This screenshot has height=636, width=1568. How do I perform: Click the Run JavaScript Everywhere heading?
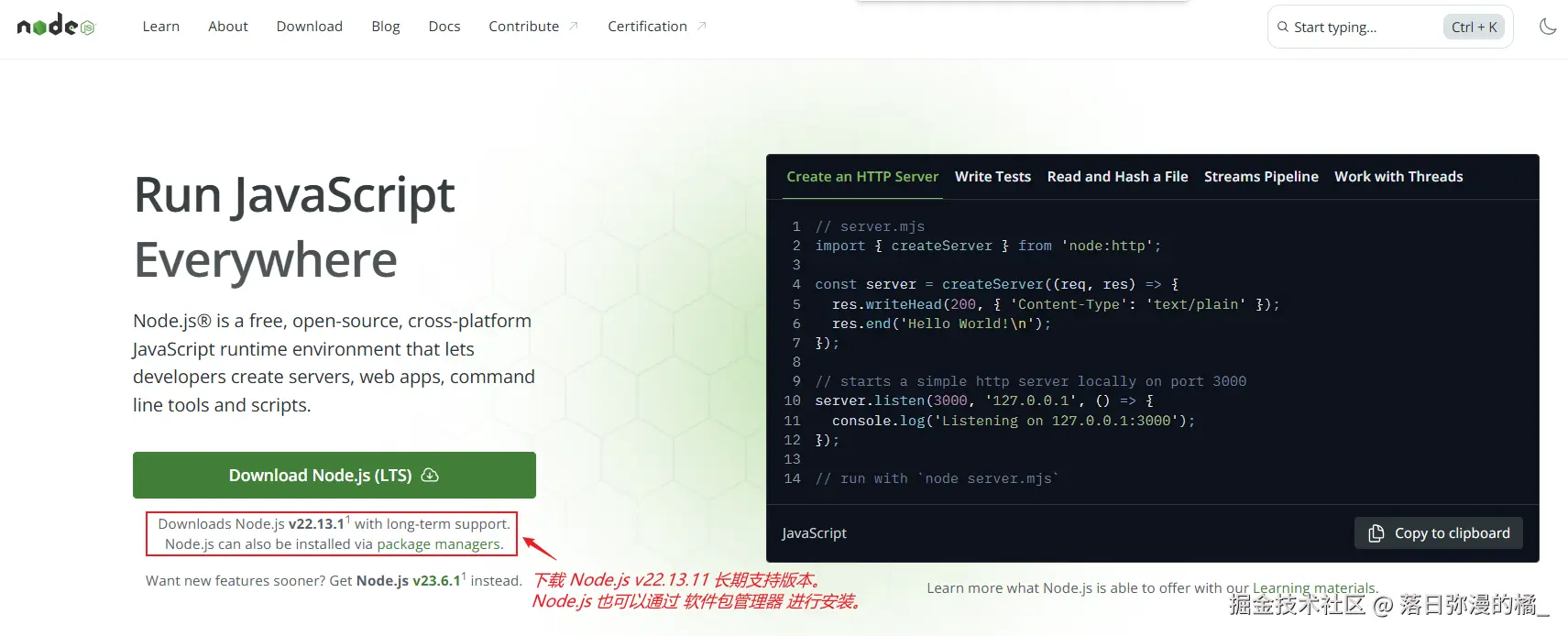[294, 227]
